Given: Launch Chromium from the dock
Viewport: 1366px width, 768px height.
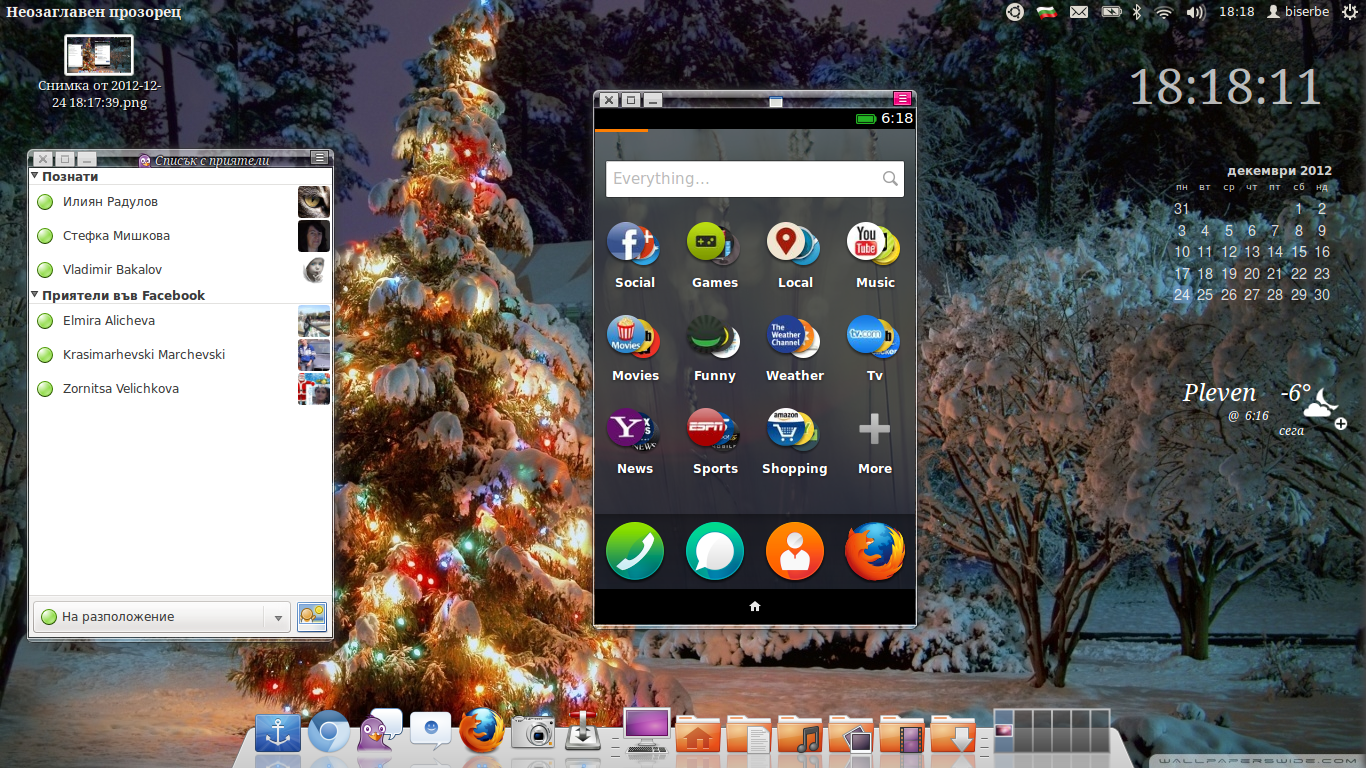Looking at the screenshot, I should tap(329, 733).
